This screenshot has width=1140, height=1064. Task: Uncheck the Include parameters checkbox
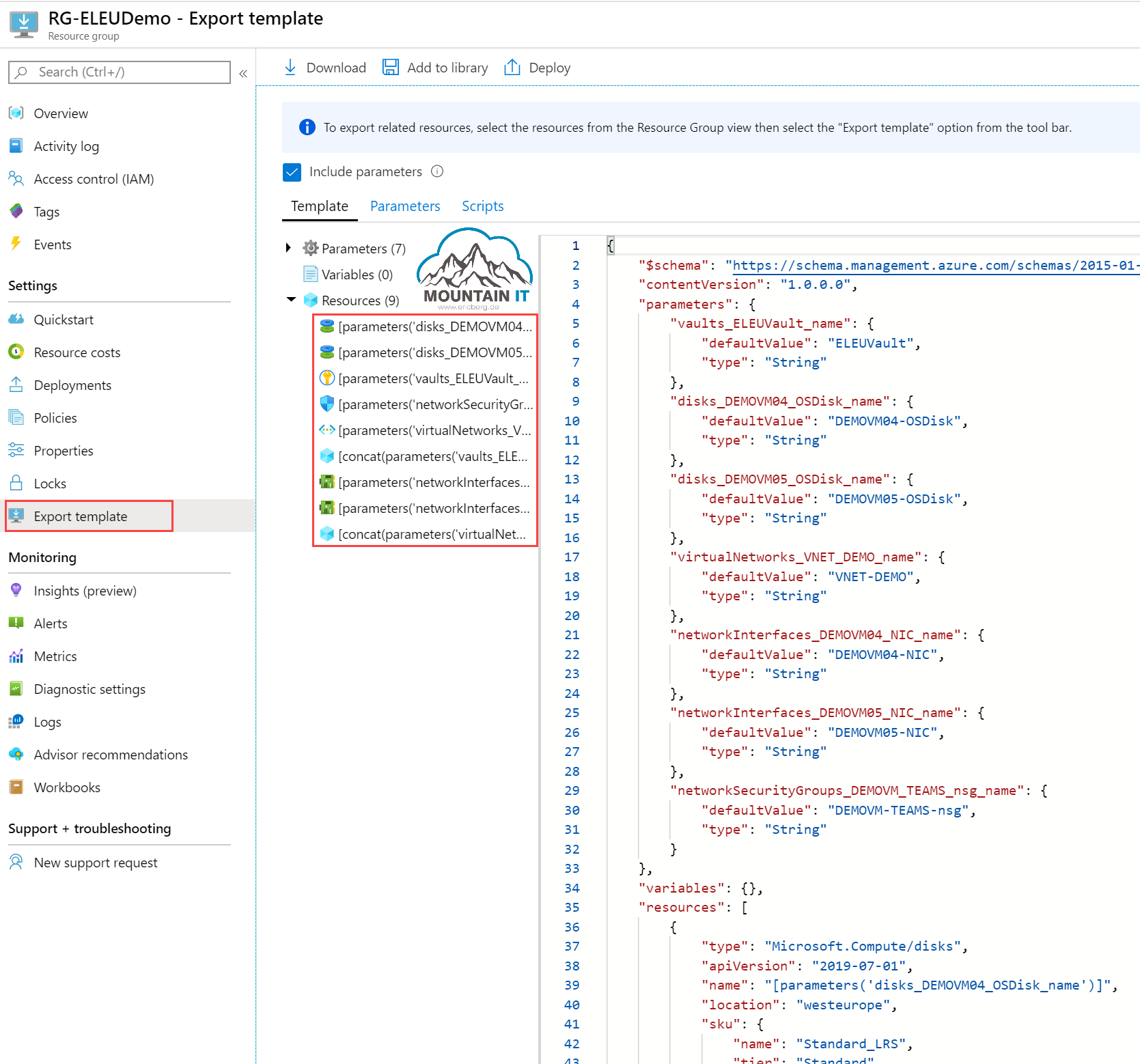tap(292, 172)
